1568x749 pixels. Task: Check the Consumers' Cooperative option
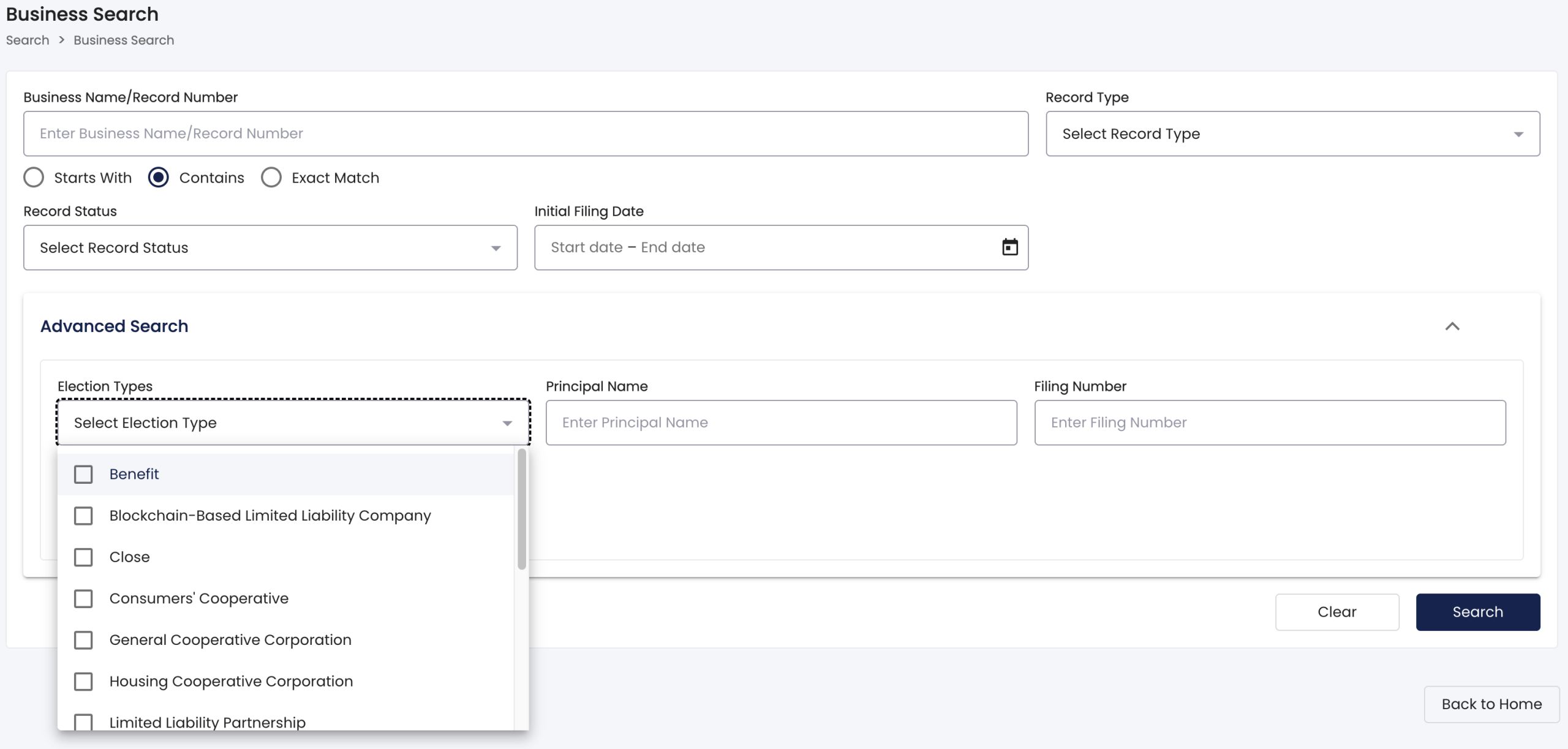[83, 598]
